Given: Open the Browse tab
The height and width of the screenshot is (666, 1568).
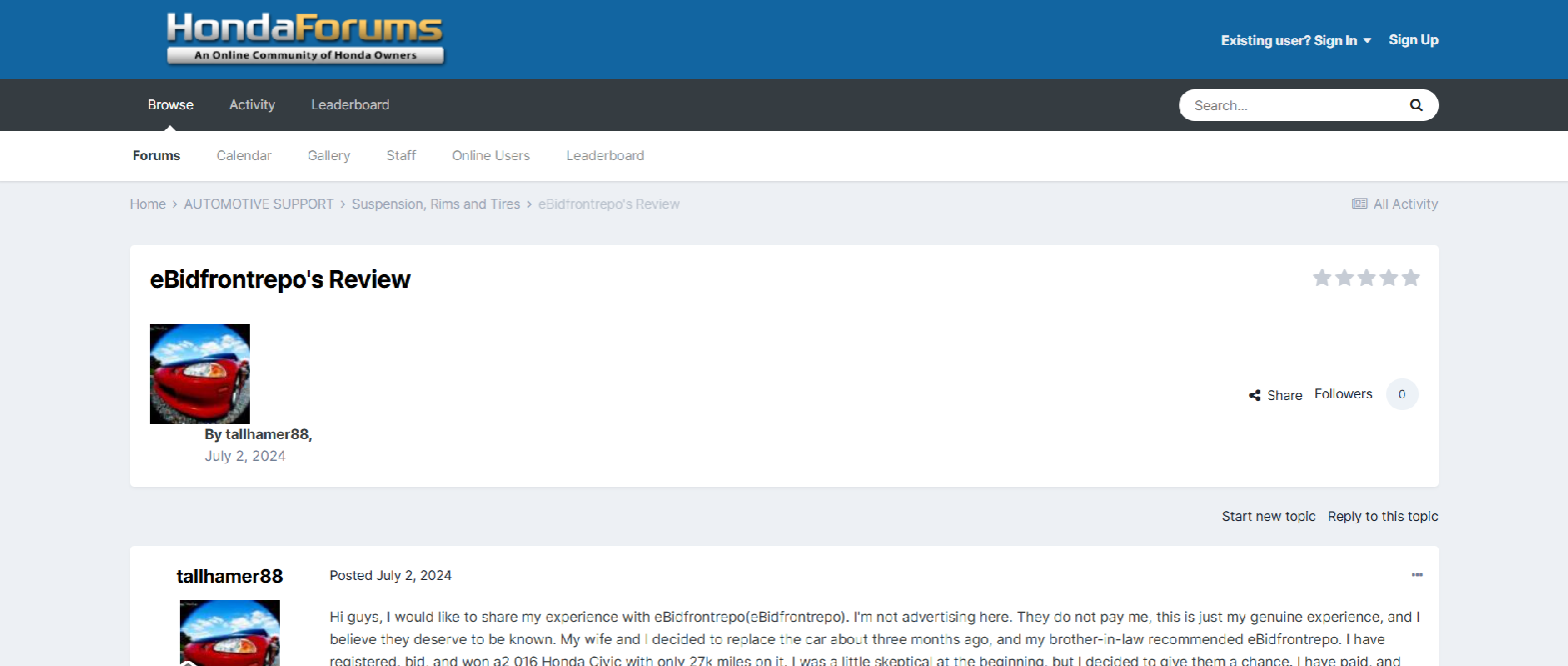Looking at the screenshot, I should (171, 105).
